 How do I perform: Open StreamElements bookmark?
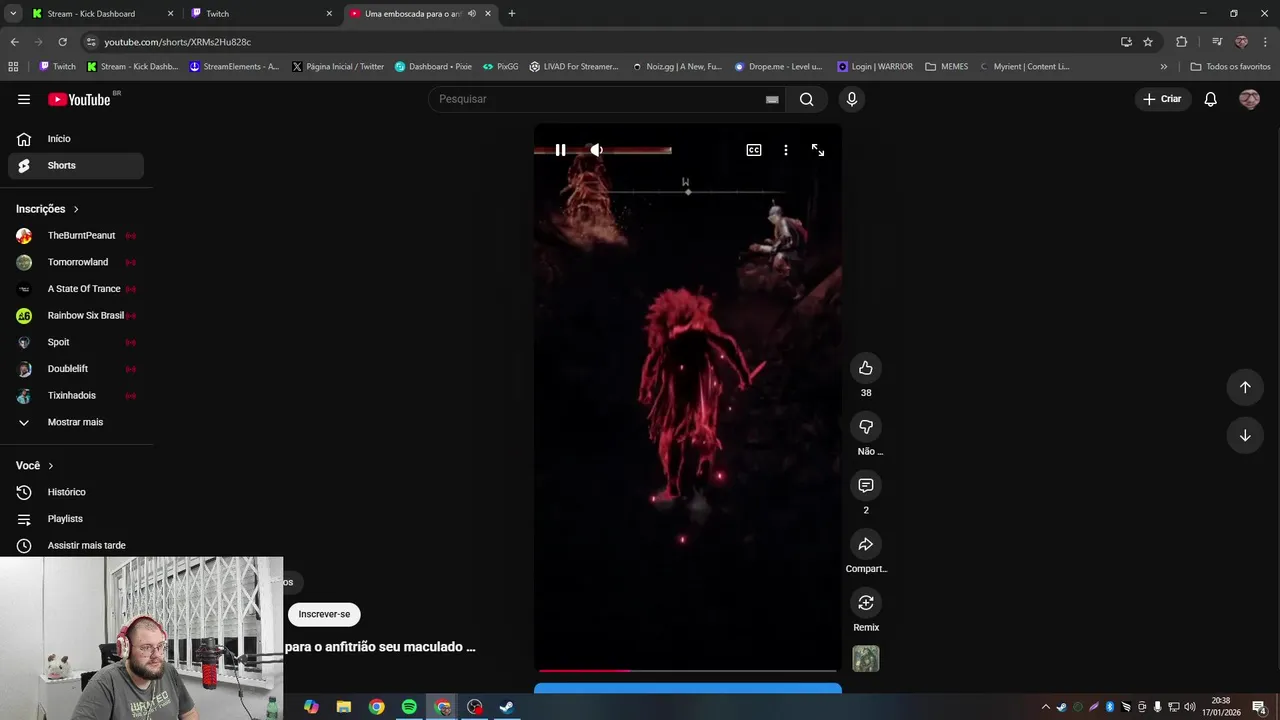234,67
